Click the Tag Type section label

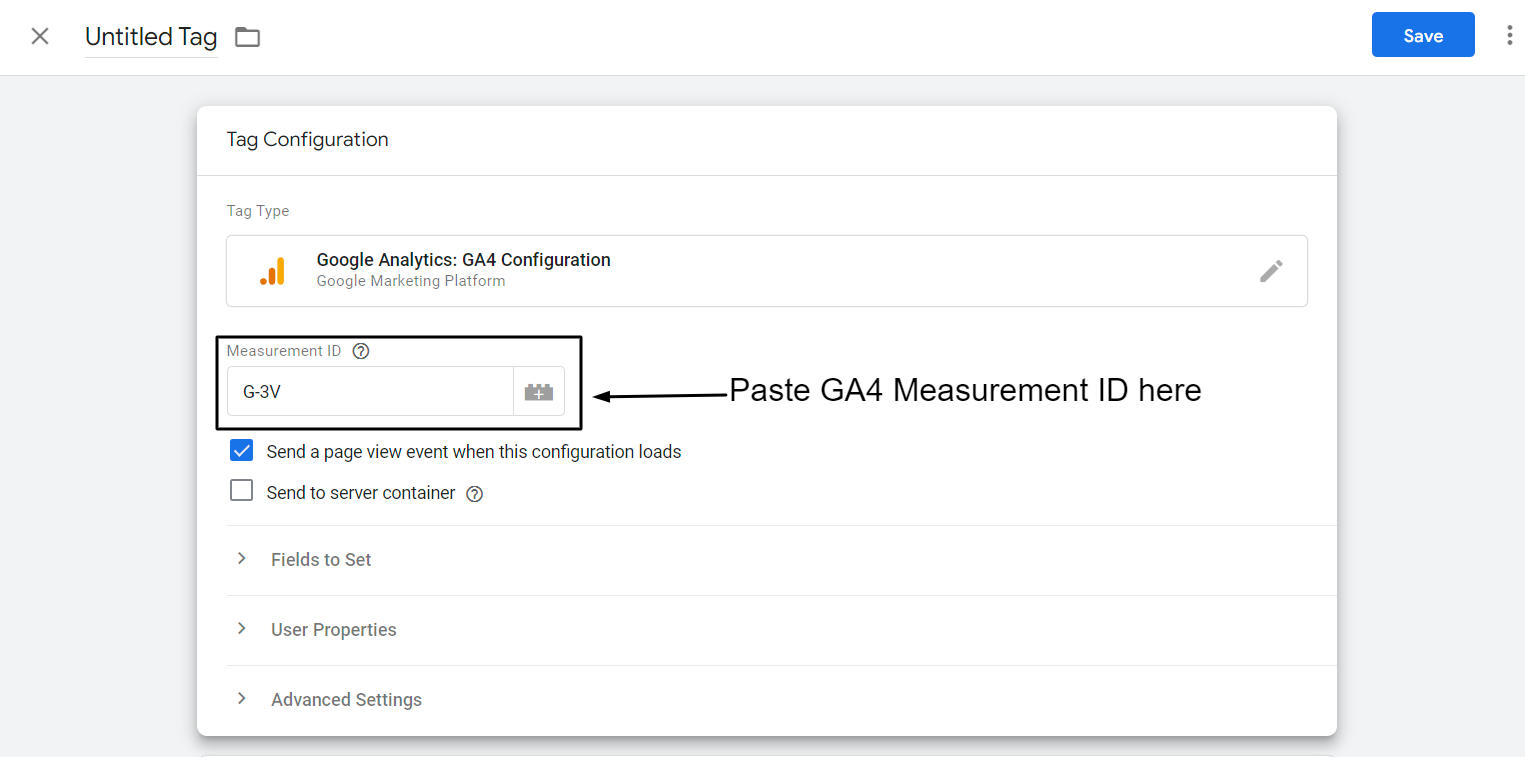tap(258, 210)
